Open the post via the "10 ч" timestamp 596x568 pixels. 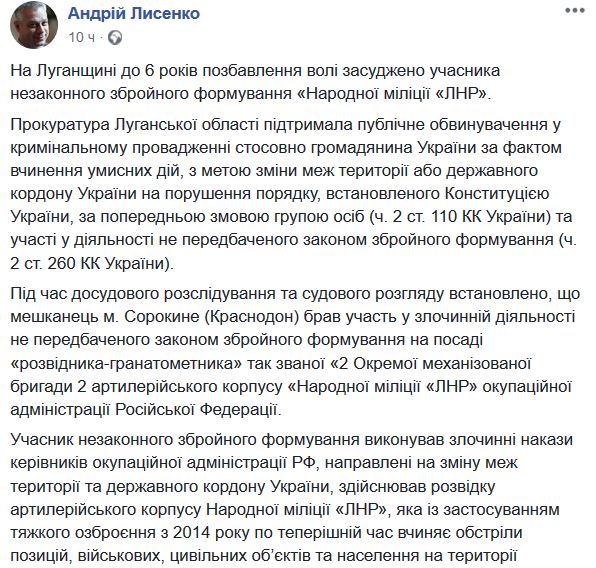pos(82,37)
